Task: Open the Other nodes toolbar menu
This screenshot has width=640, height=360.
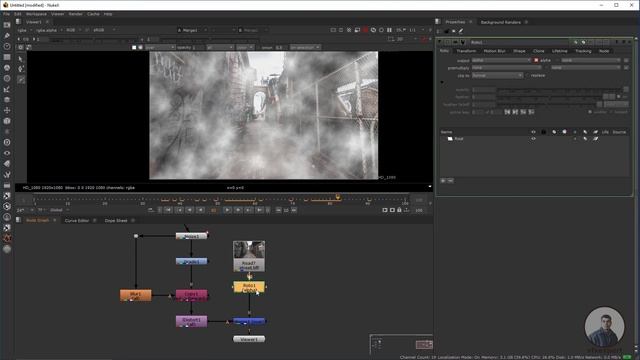Action: coord(7,185)
